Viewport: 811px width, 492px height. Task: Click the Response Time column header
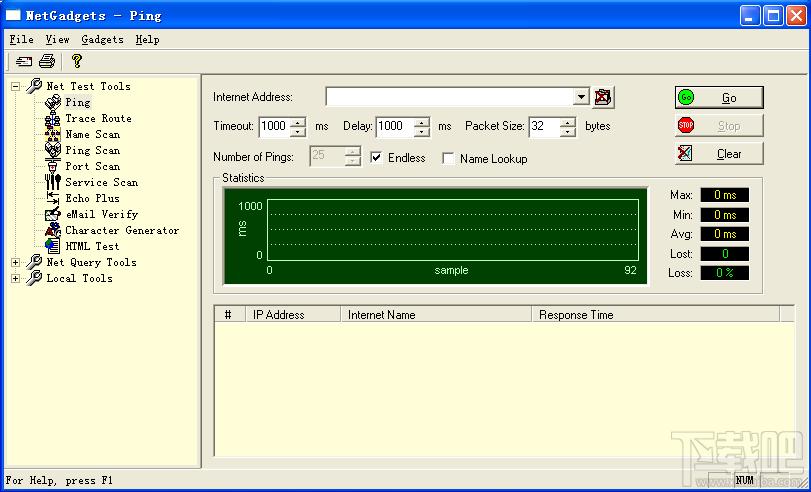pyautogui.click(x=655, y=315)
